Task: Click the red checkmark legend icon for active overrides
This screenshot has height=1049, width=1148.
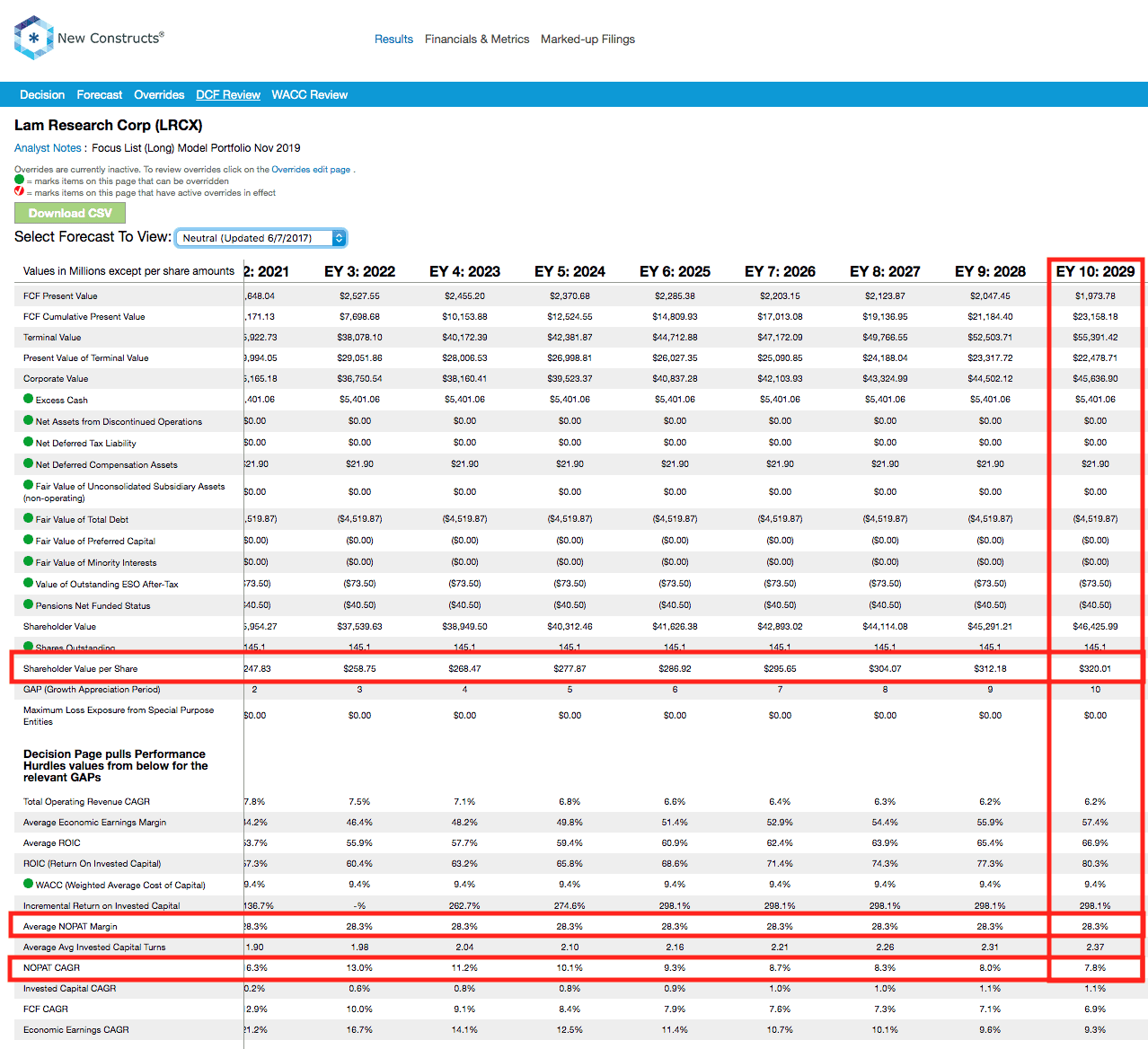Action: tap(20, 191)
